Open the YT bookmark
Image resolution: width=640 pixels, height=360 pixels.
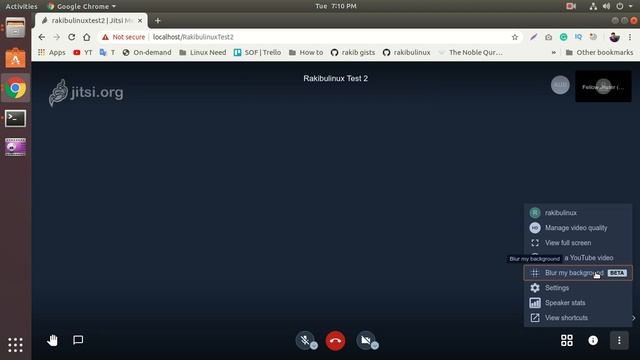tap(83, 52)
